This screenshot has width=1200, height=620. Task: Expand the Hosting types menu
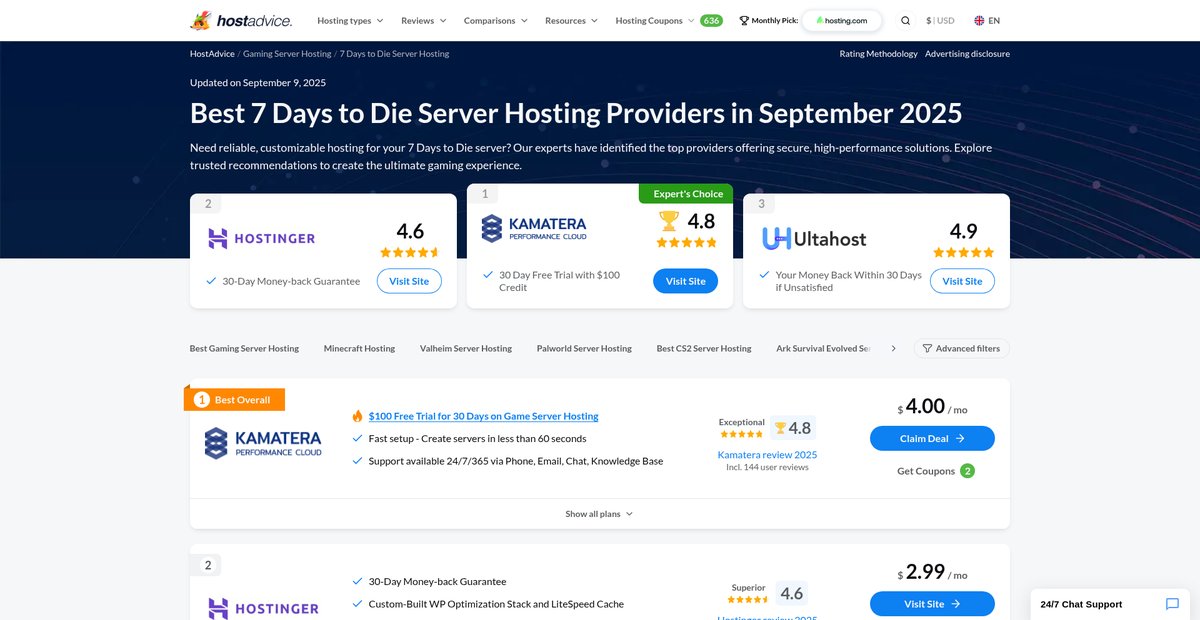point(350,20)
